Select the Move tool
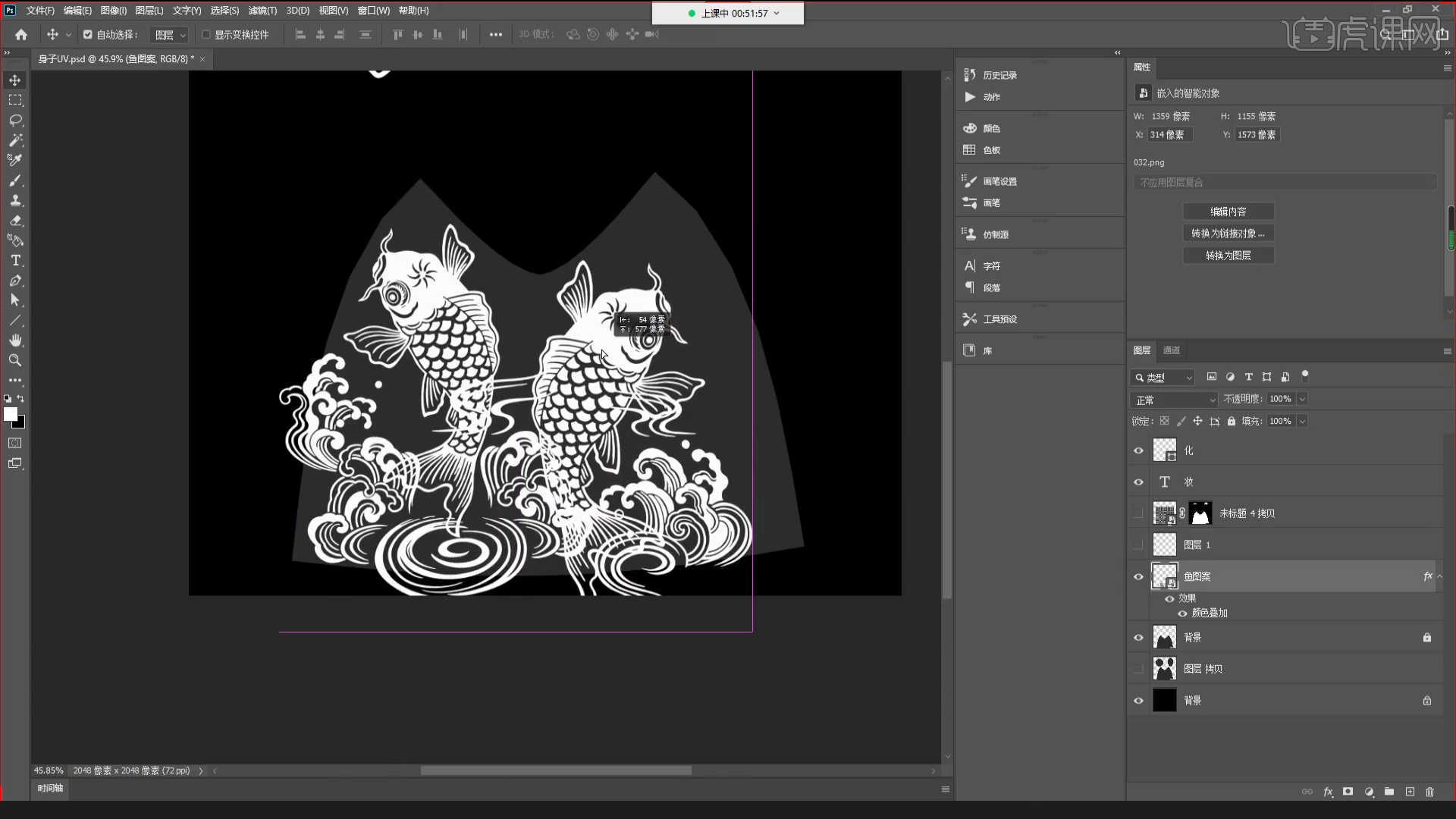The height and width of the screenshot is (819, 1456). coord(15,80)
